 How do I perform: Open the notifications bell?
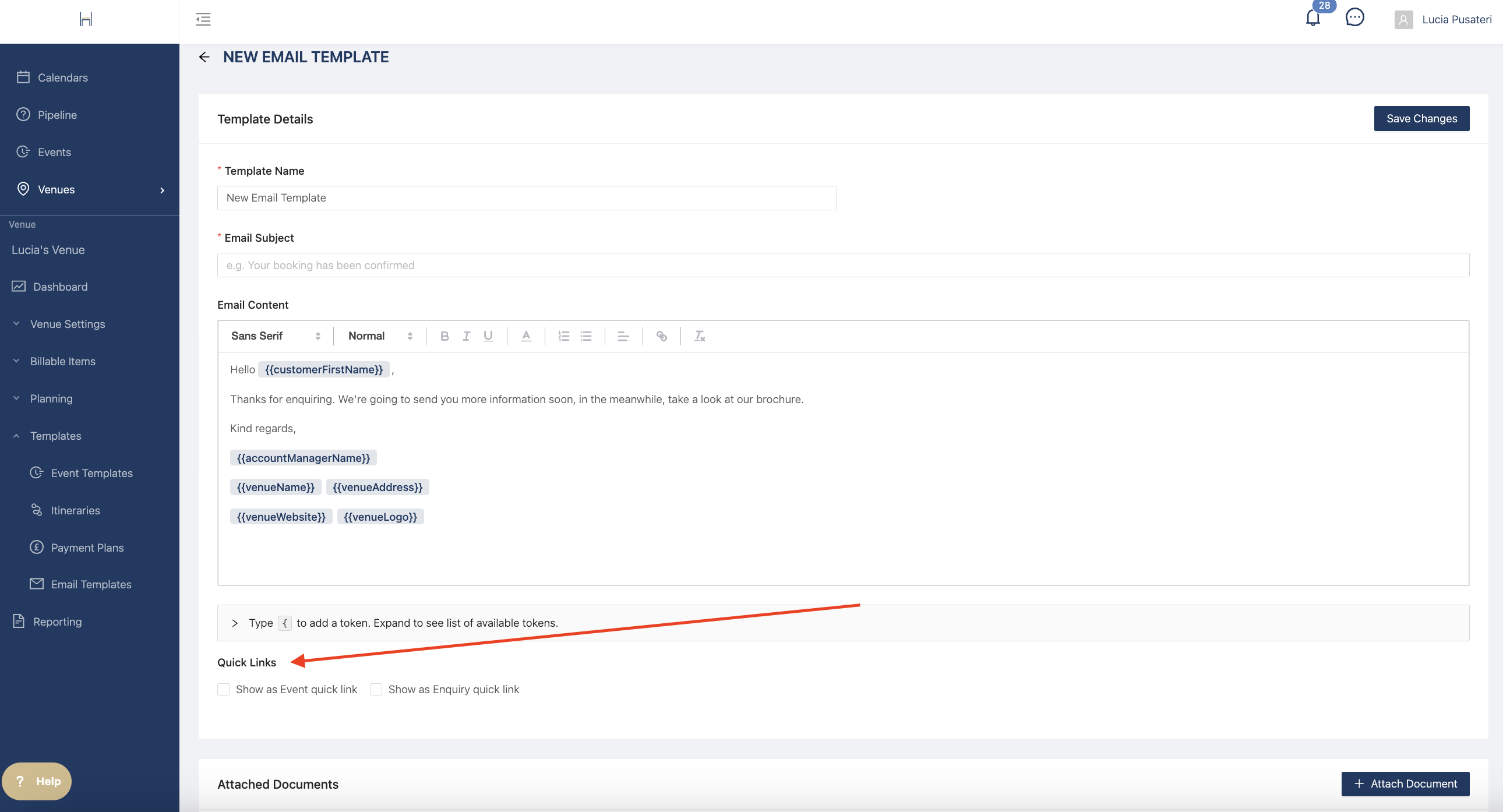pyautogui.click(x=1312, y=18)
